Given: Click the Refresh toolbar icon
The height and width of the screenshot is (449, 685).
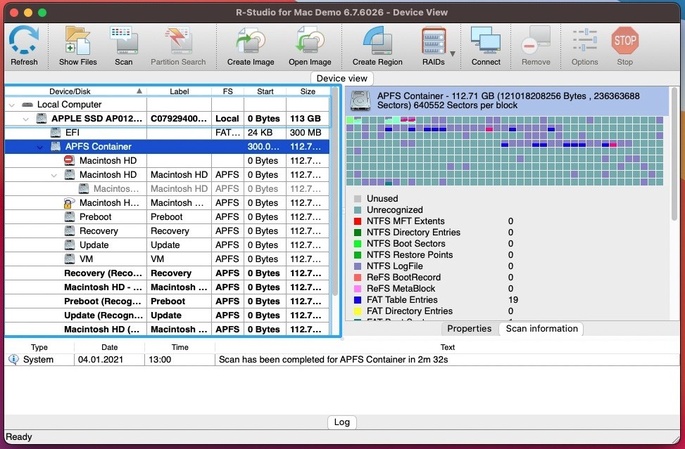Looking at the screenshot, I should pyautogui.click(x=24, y=40).
